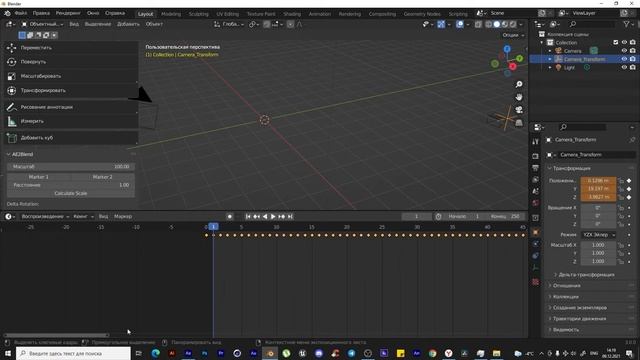Viewport: 640px width, 360px height.
Task: Open Playback (Воспроизведение) dropdown in timeline
Action: 45,217
